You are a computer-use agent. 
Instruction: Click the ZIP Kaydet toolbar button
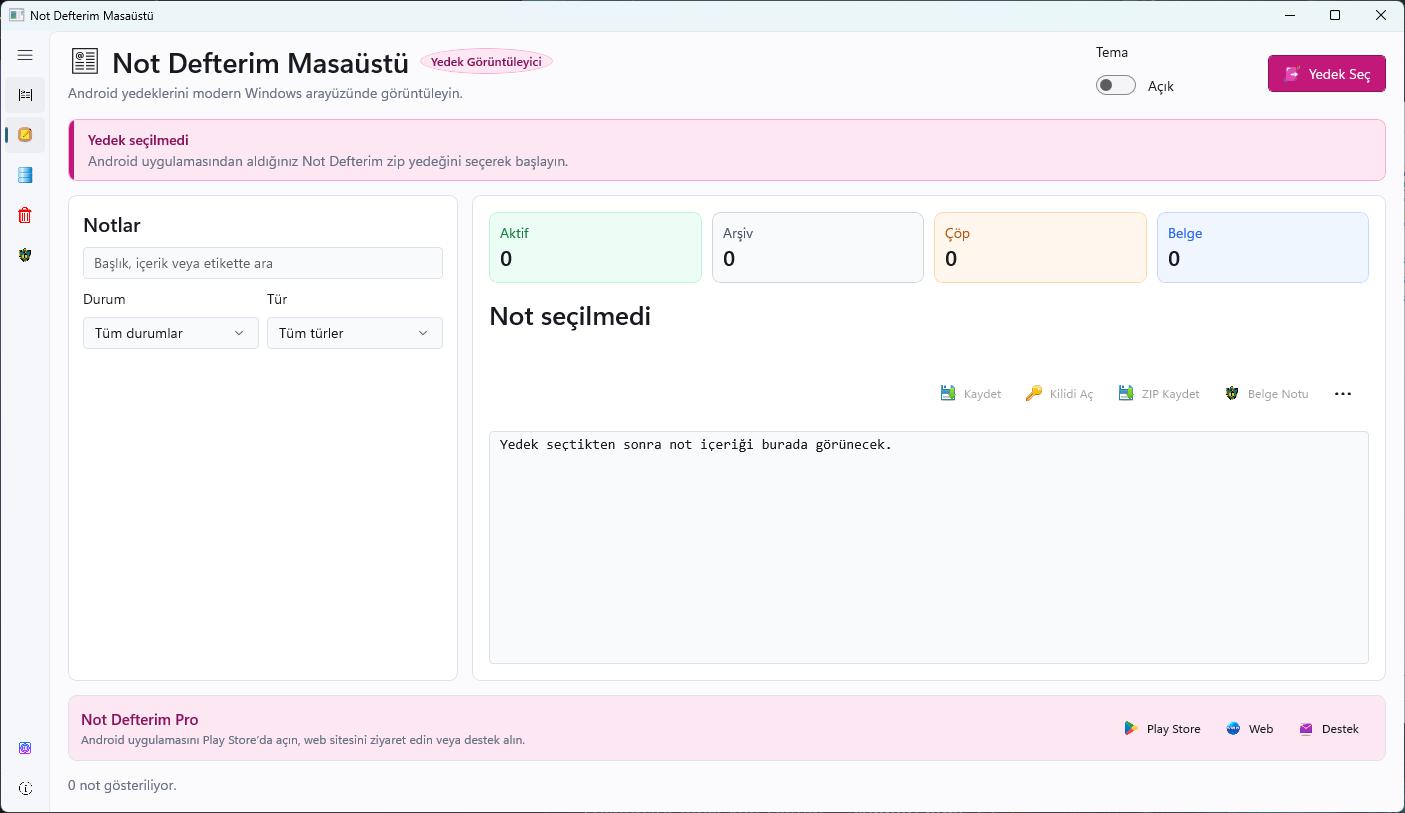pyautogui.click(x=1158, y=394)
